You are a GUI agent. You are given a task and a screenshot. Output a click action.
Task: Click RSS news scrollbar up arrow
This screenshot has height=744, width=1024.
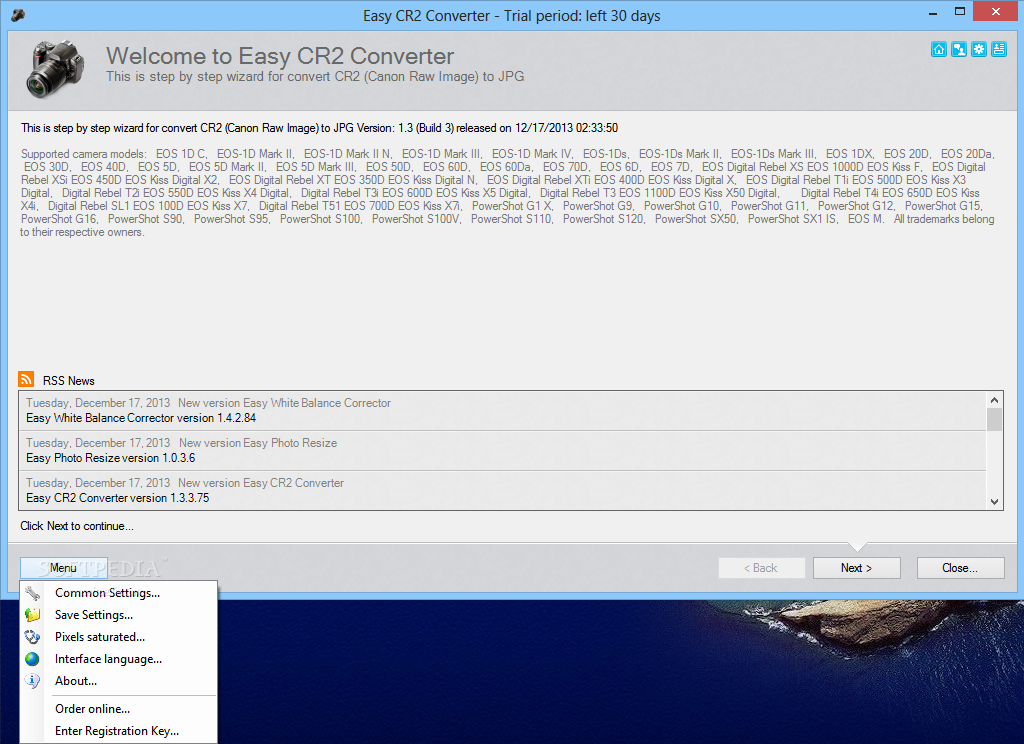click(x=994, y=400)
